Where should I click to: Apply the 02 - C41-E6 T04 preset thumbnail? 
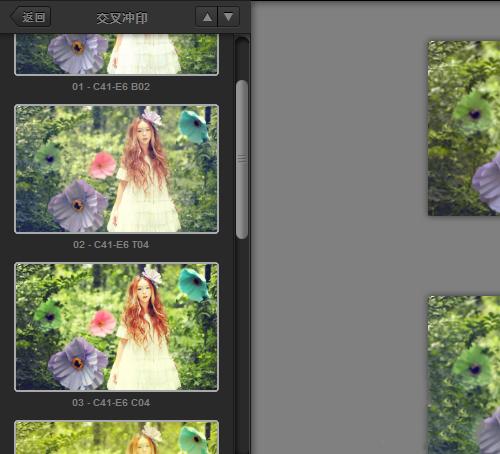(x=116, y=169)
